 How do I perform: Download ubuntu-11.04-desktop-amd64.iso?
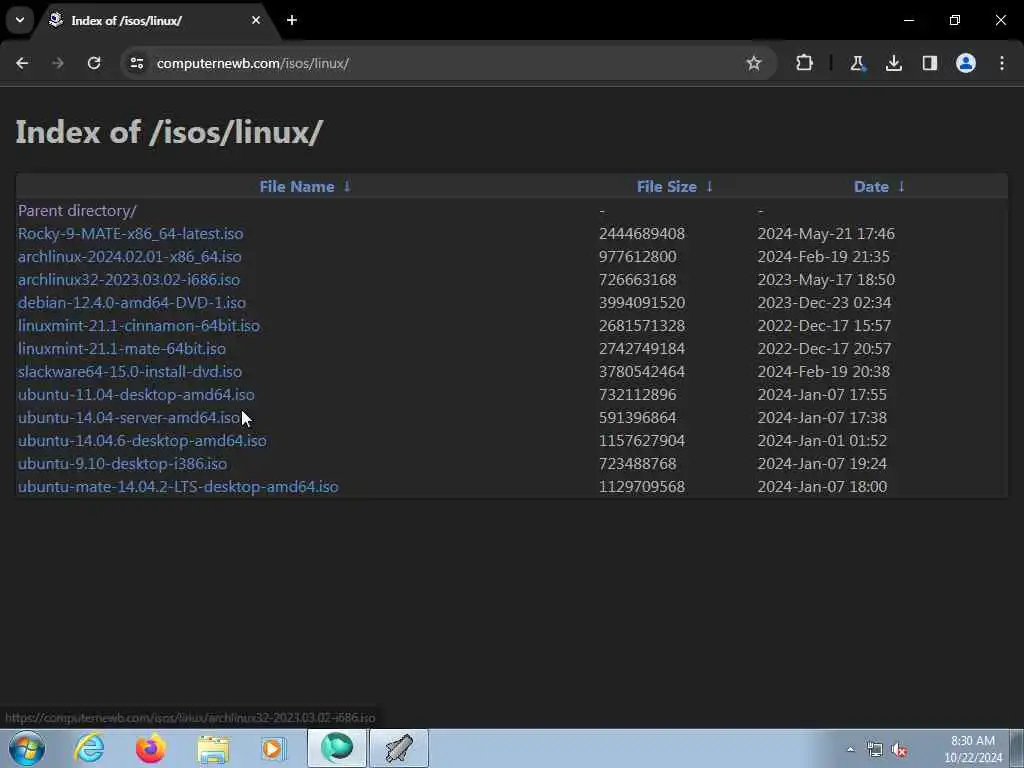136,394
